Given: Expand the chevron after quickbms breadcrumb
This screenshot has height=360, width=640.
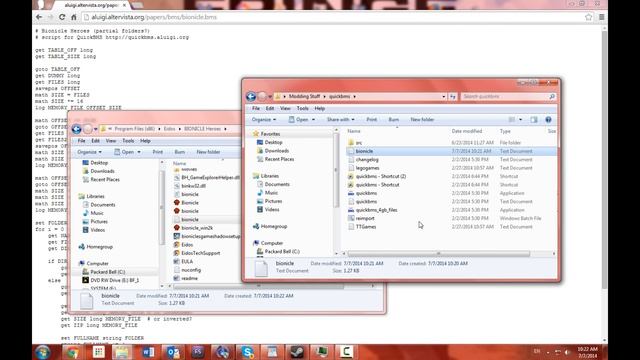Looking at the screenshot, I should (x=354, y=96).
